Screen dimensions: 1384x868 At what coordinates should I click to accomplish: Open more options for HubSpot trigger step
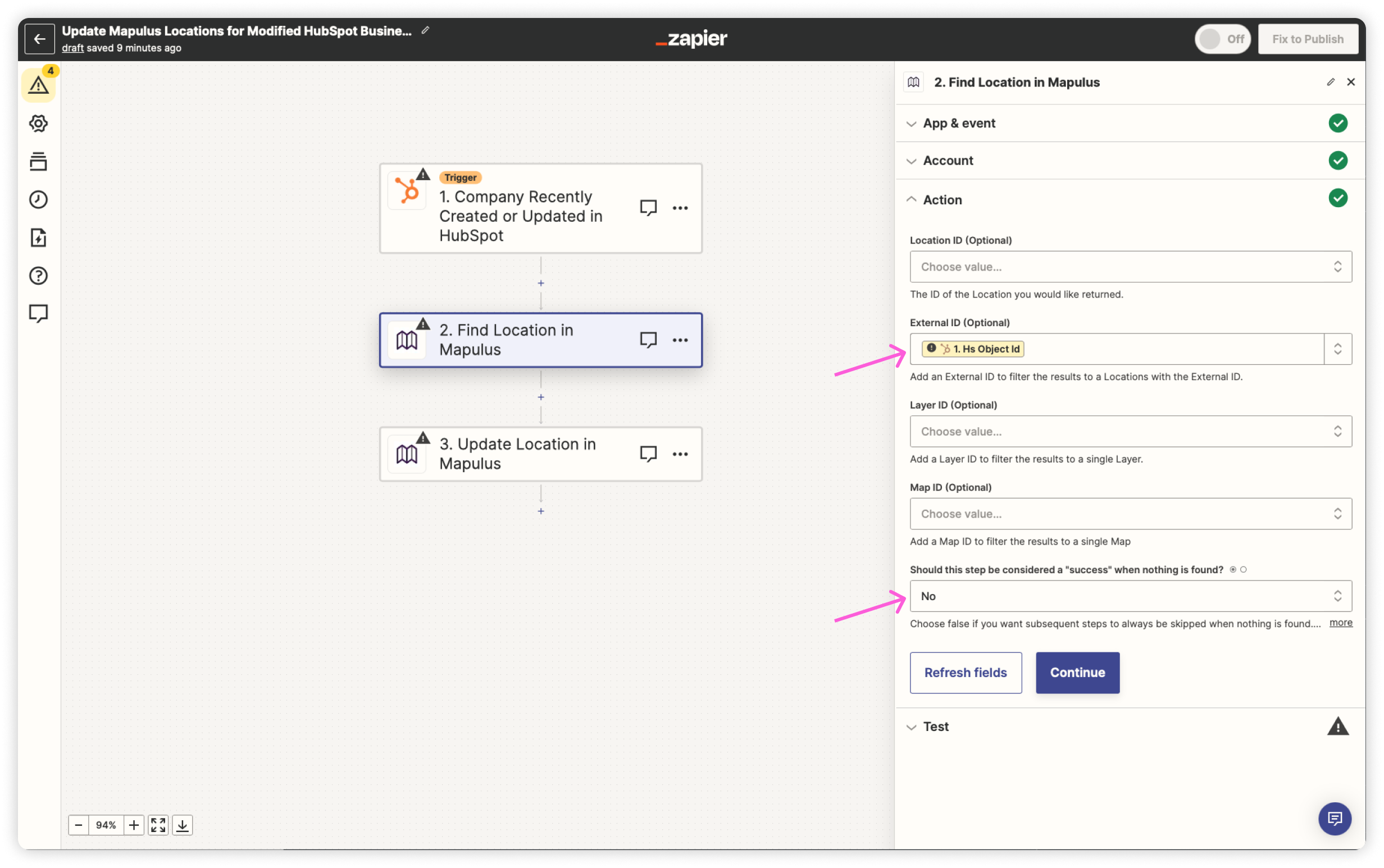point(680,208)
